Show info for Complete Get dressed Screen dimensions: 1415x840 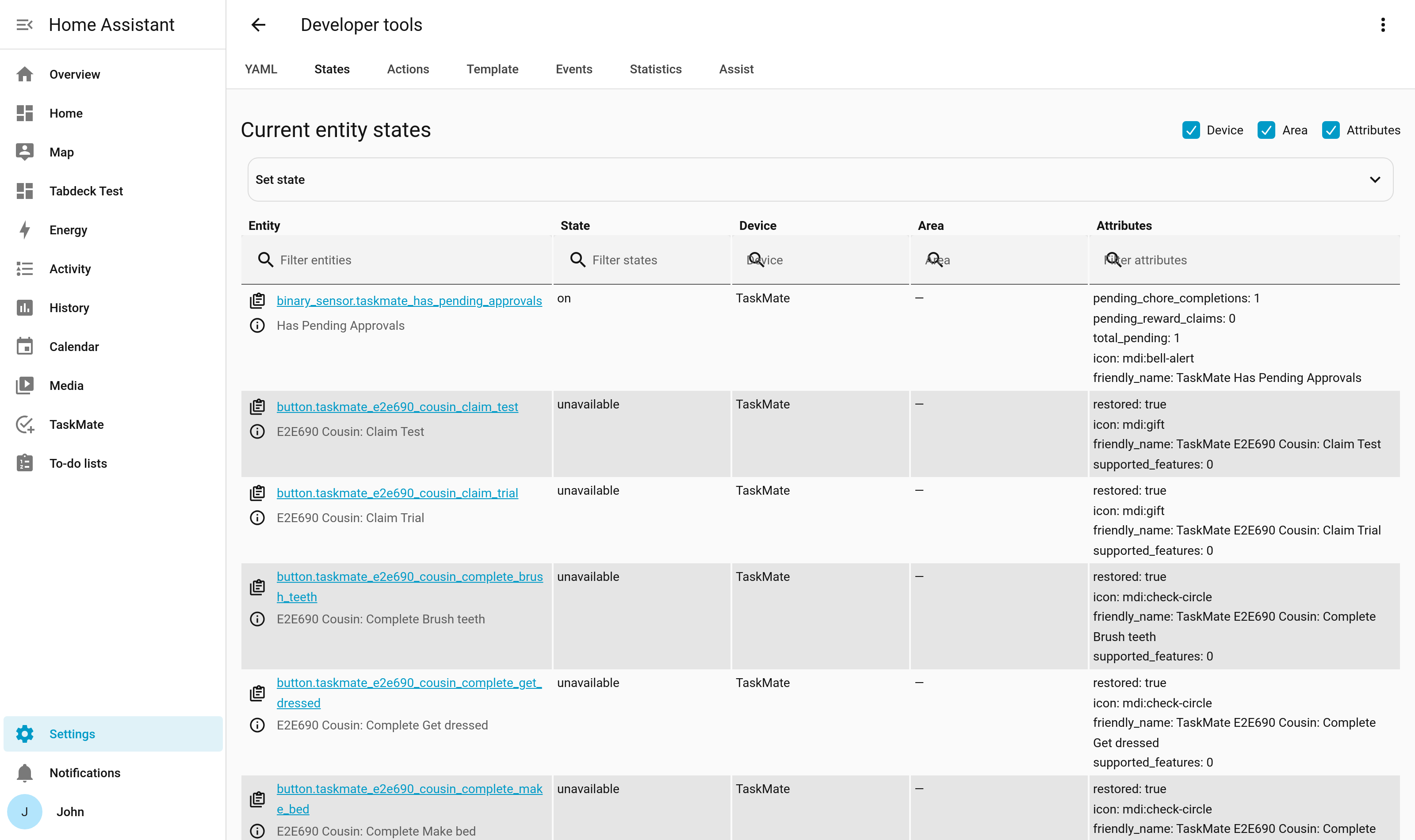pyautogui.click(x=257, y=725)
